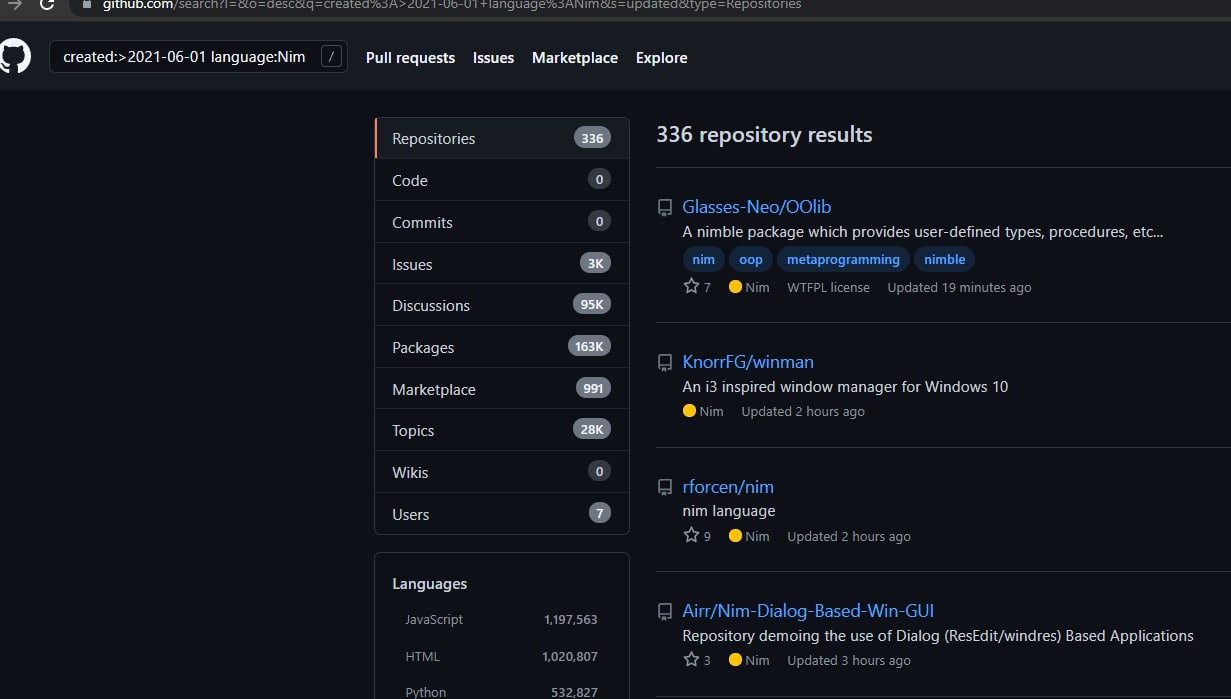Open Pull requests in the top navigation
The width and height of the screenshot is (1231, 699).
(x=410, y=58)
